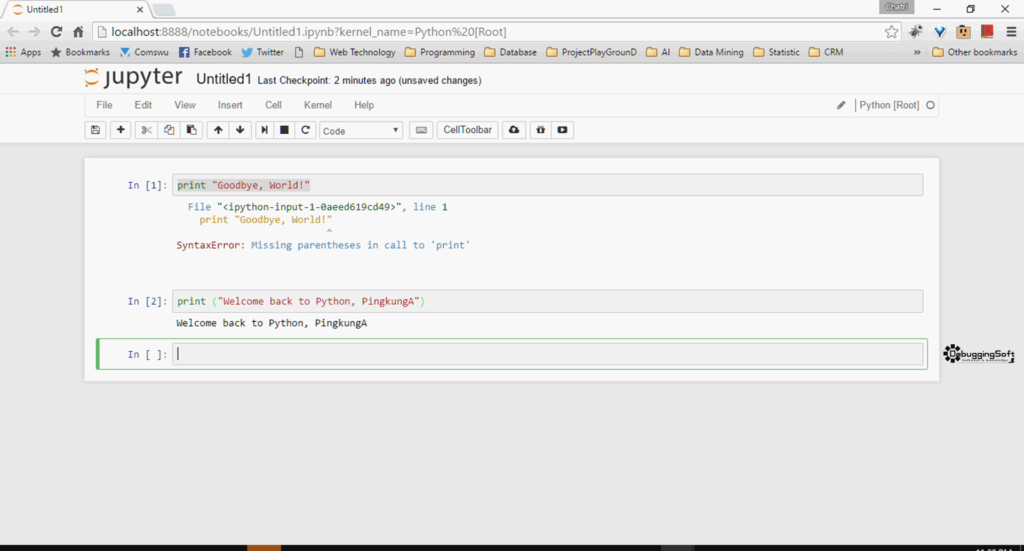Click the Python [Root] kernel name
This screenshot has height=551, width=1024.
coord(889,105)
